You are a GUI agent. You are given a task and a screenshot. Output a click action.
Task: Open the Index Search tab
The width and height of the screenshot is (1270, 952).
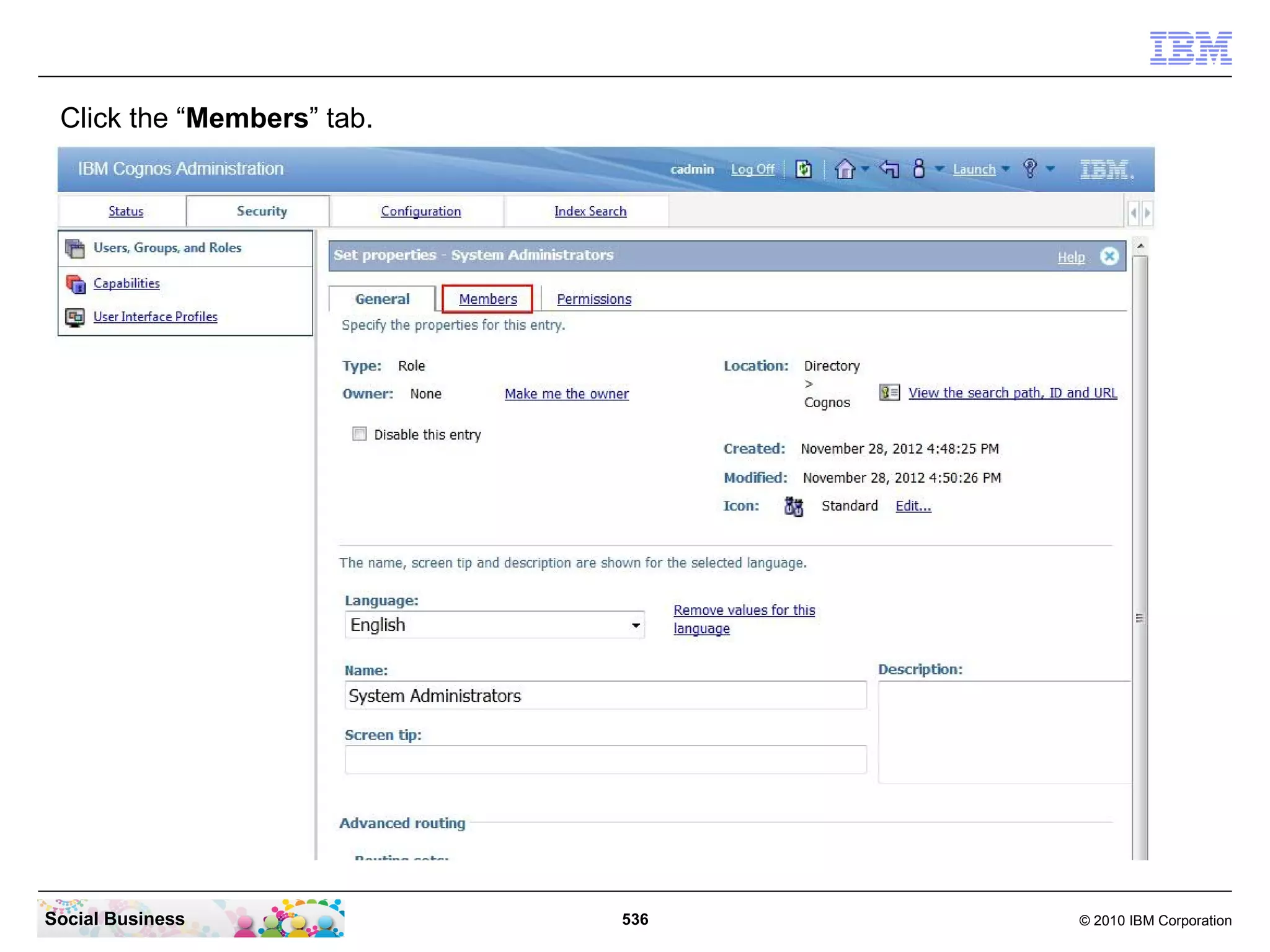point(590,211)
